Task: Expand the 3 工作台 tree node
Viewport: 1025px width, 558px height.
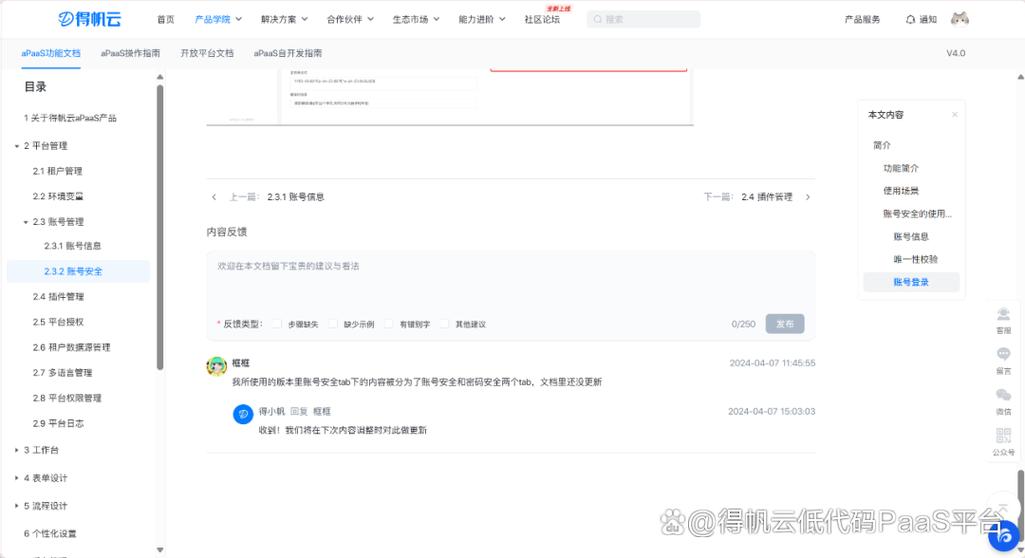Action: [x=17, y=450]
